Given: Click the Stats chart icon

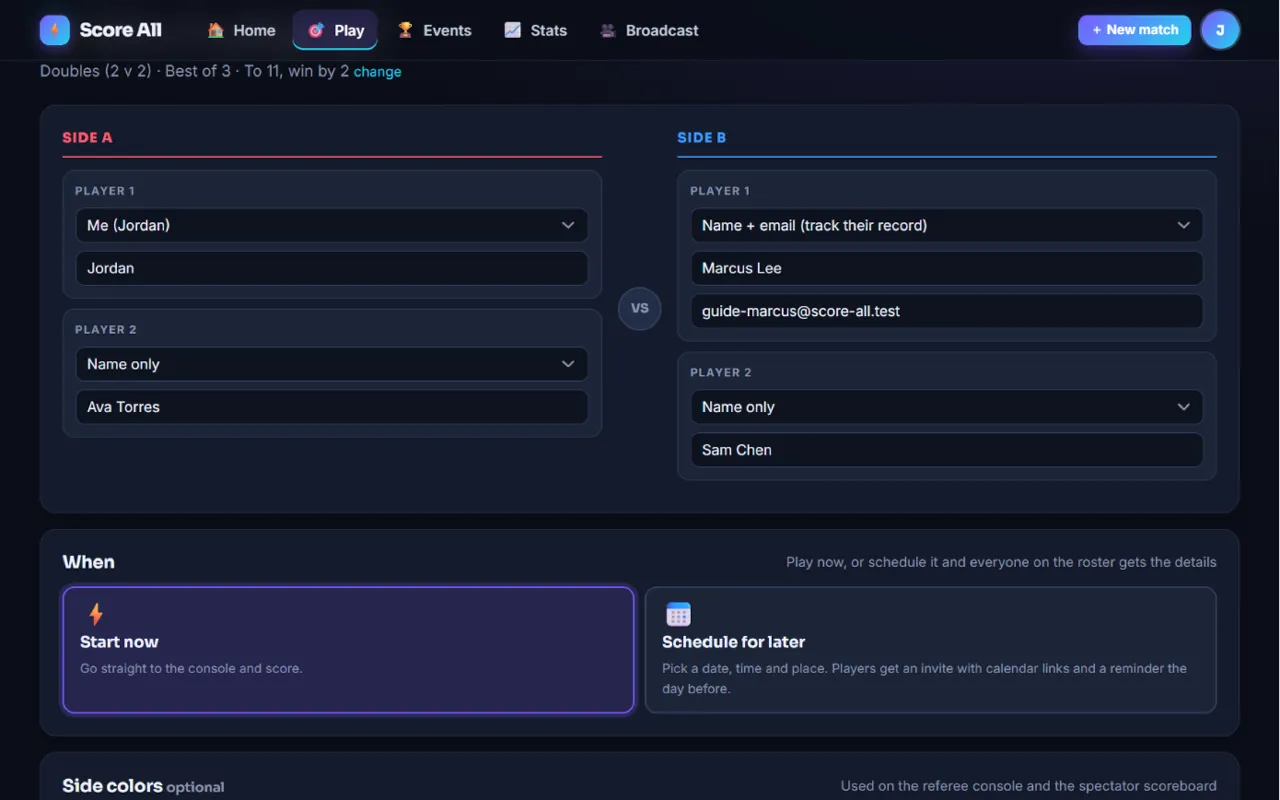Looking at the screenshot, I should pyautogui.click(x=512, y=30).
